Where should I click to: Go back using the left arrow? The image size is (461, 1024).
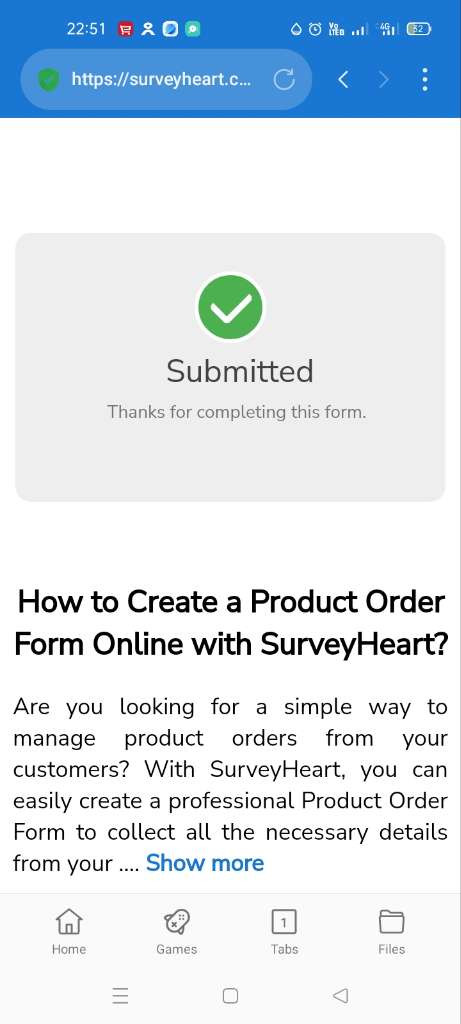(x=343, y=80)
